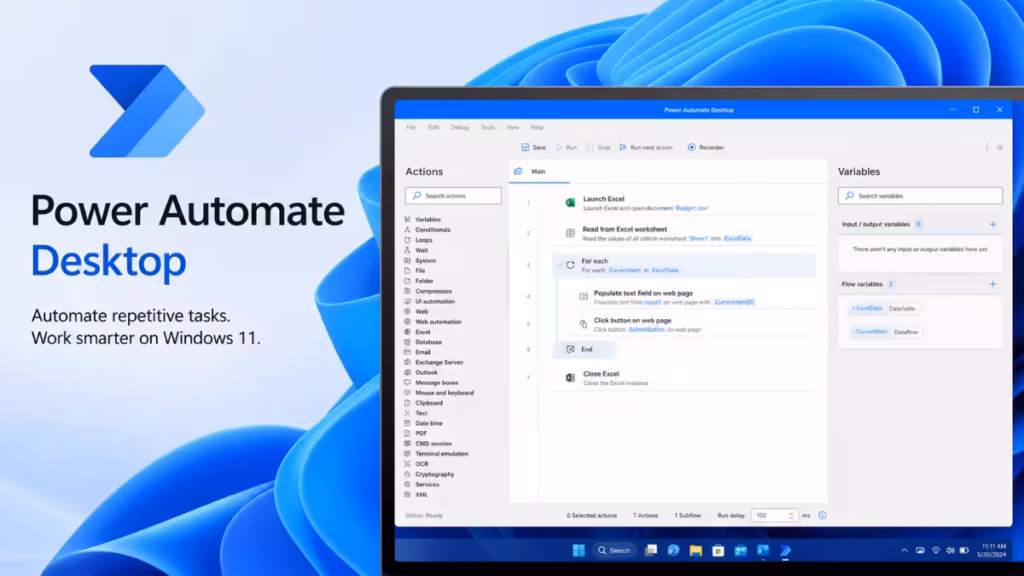Open the View menu

(x=513, y=127)
